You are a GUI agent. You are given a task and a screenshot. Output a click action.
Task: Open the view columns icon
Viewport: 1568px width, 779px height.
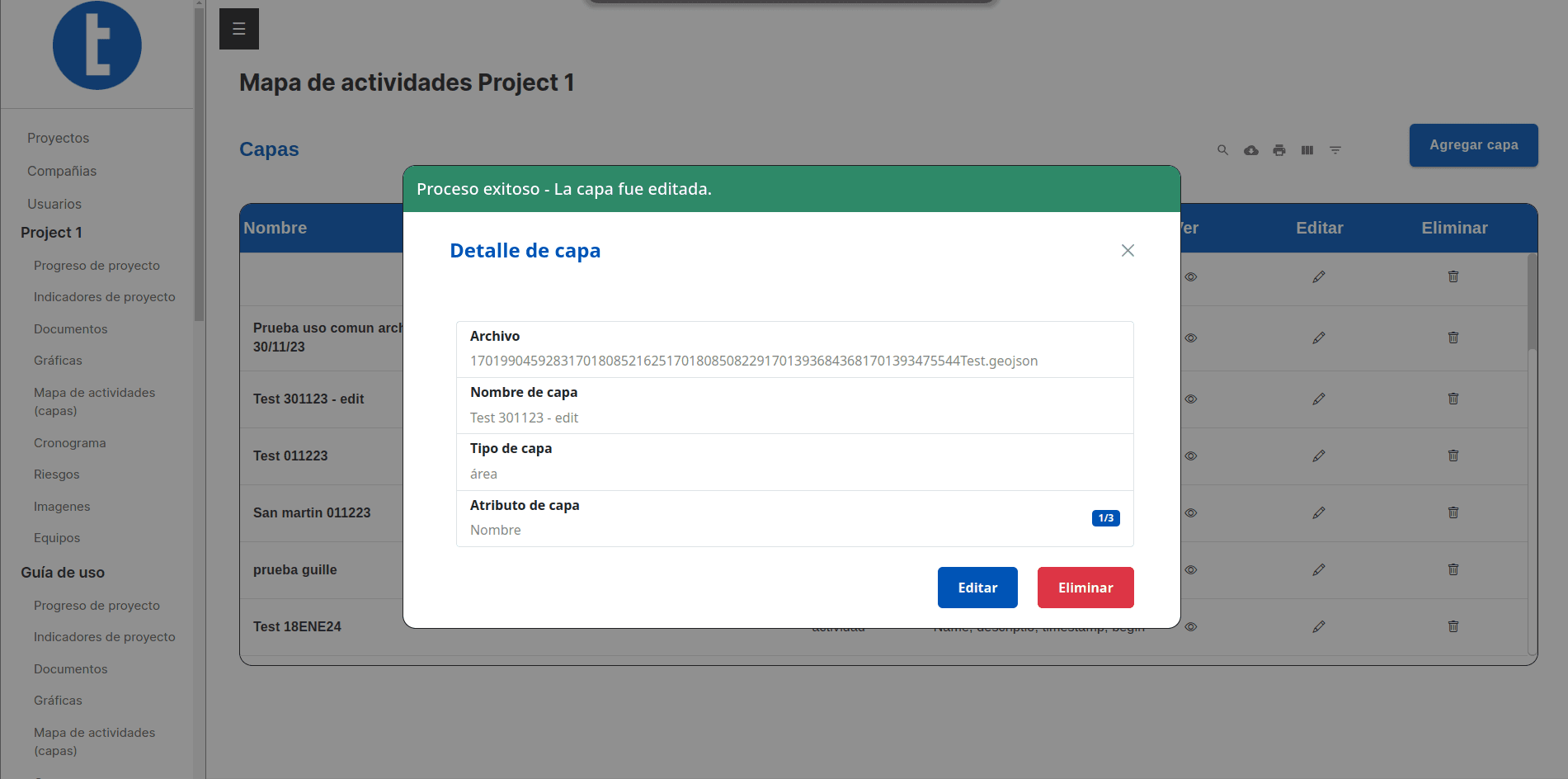tap(1307, 150)
